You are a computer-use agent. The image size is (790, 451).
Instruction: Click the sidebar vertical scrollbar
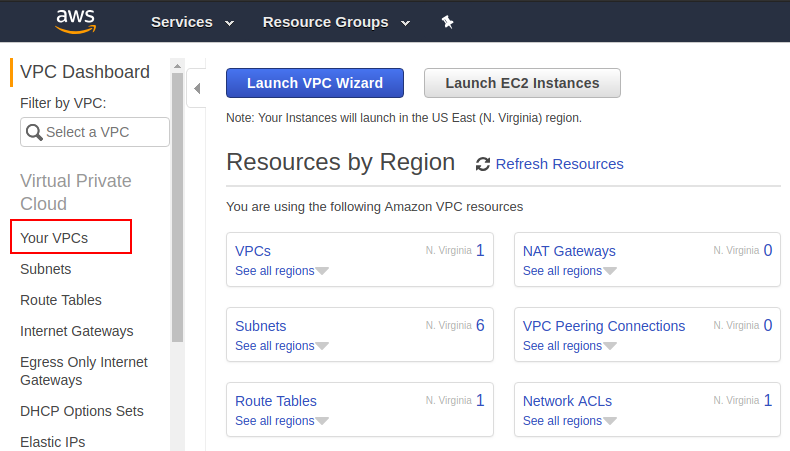pos(177,200)
